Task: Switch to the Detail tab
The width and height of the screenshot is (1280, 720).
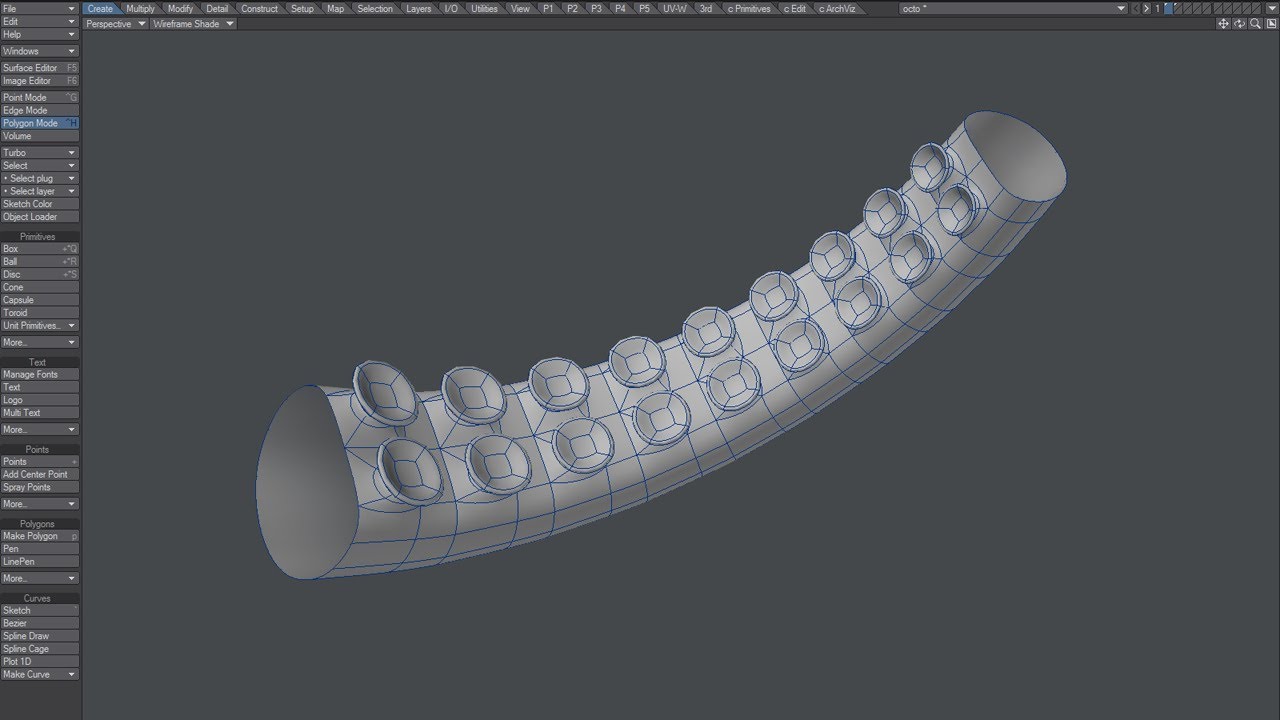Action: click(x=217, y=9)
